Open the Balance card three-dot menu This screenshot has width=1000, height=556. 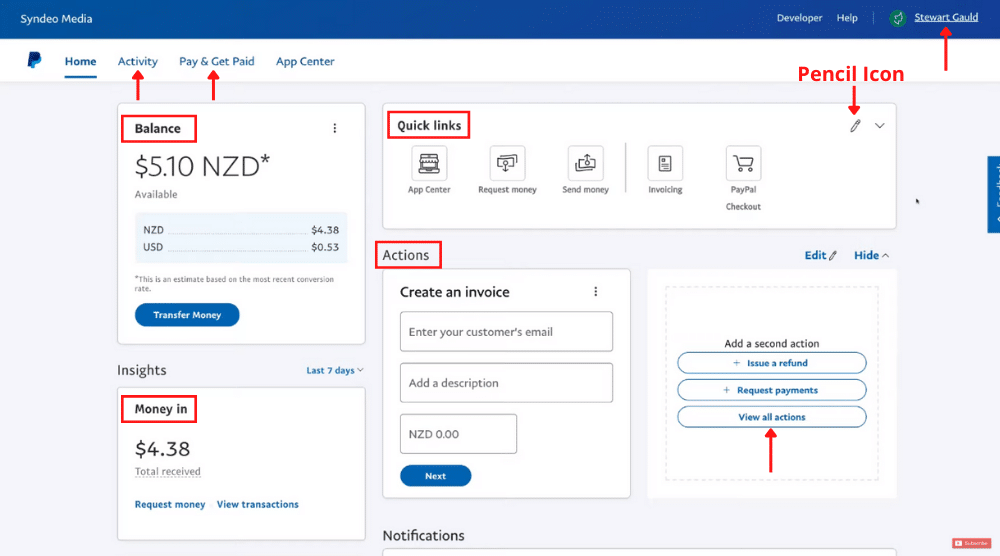click(x=335, y=128)
